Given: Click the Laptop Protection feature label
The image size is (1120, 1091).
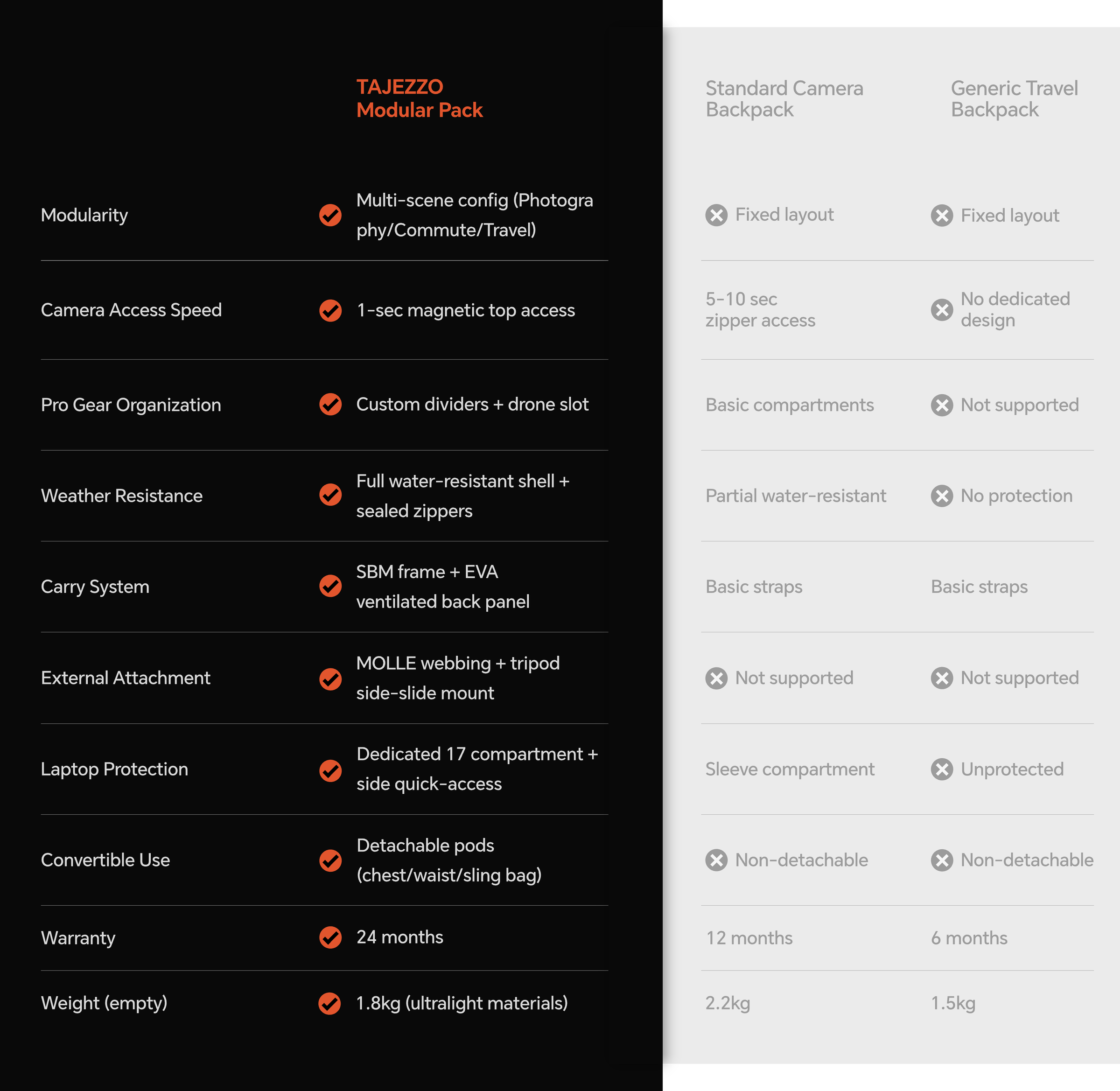Looking at the screenshot, I should coord(114,769).
